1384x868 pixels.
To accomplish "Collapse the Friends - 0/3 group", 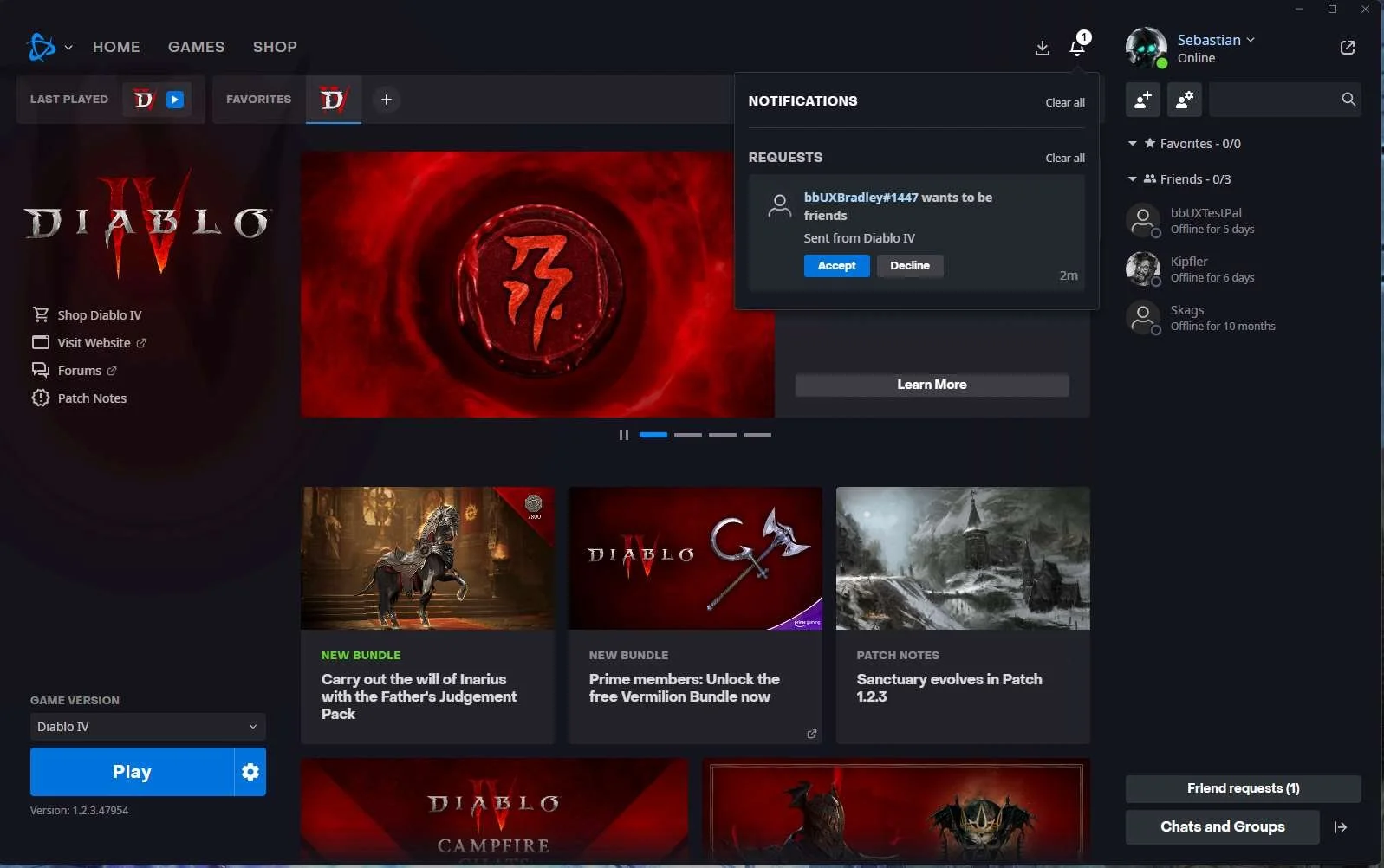I will coord(1132,179).
